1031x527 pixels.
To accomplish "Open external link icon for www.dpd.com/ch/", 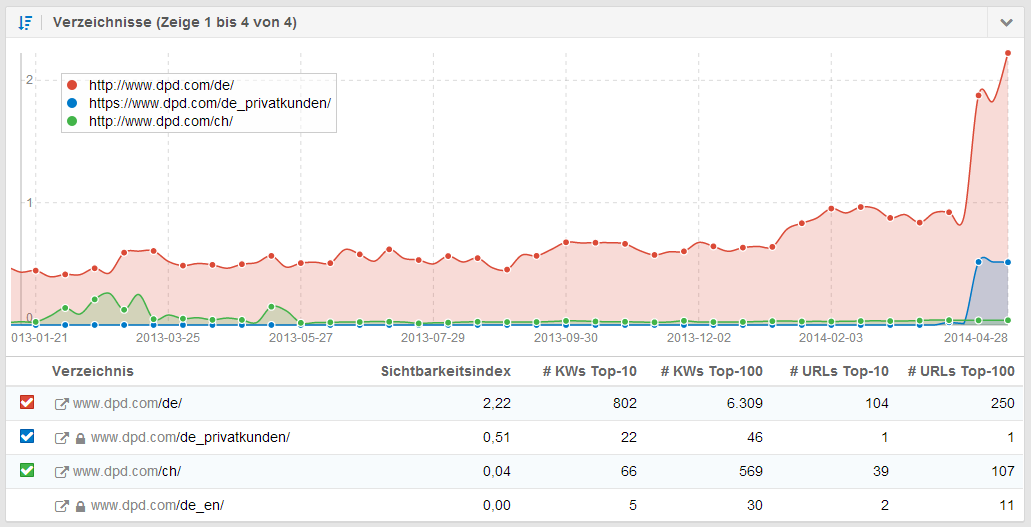I will coord(61,471).
